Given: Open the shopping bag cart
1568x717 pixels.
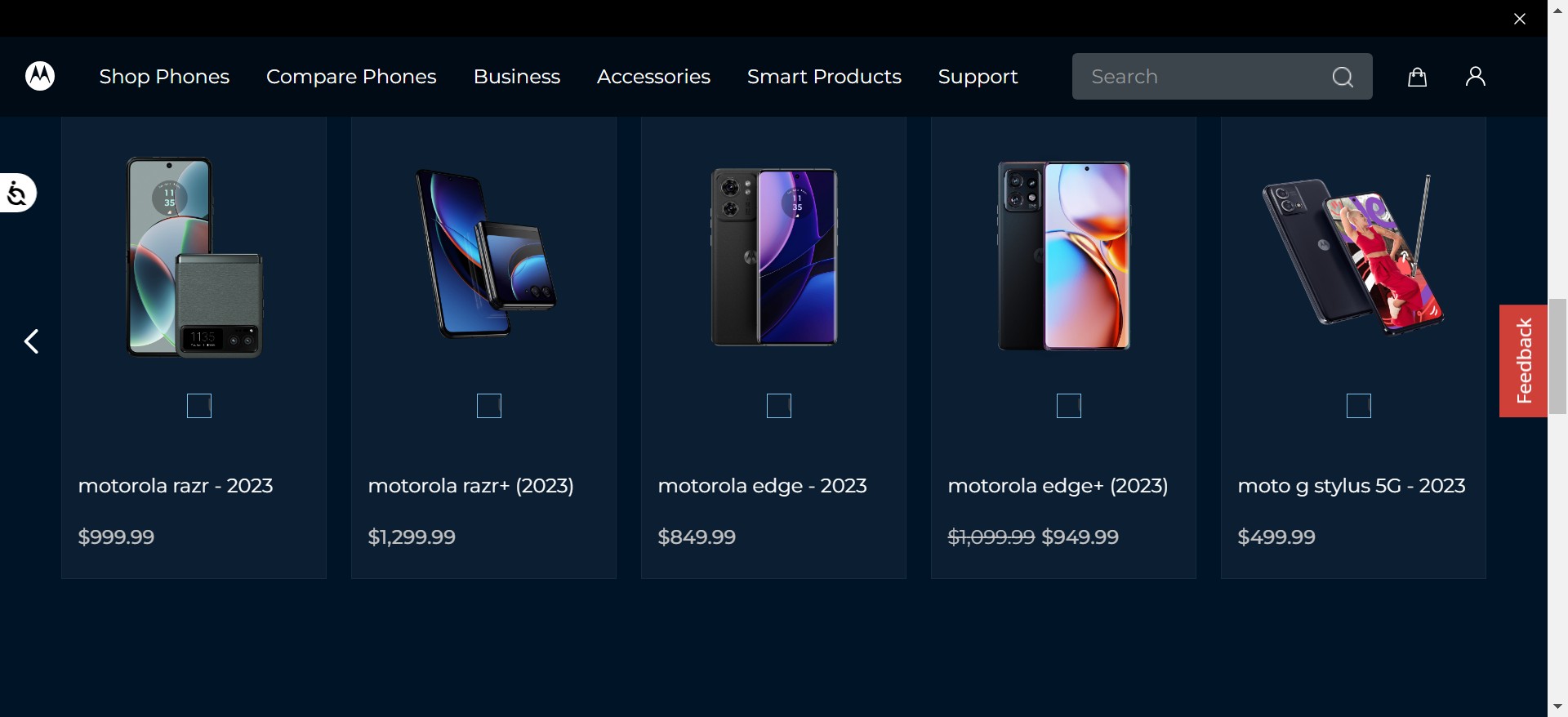Looking at the screenshot, I should pyautogui.click(x=1417, y=77).
